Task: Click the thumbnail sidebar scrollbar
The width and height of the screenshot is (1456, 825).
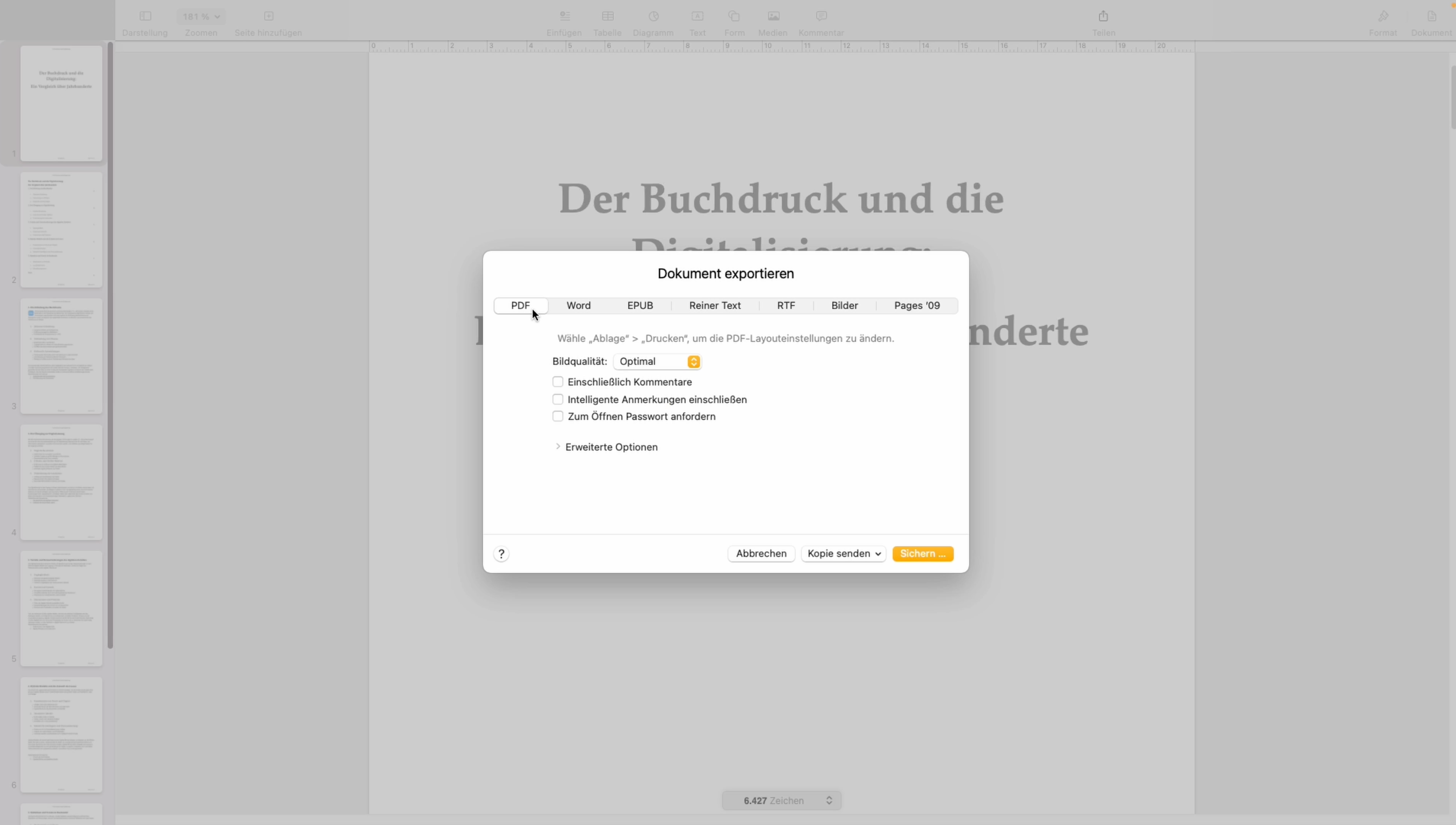Action: [x=111, y=346]
